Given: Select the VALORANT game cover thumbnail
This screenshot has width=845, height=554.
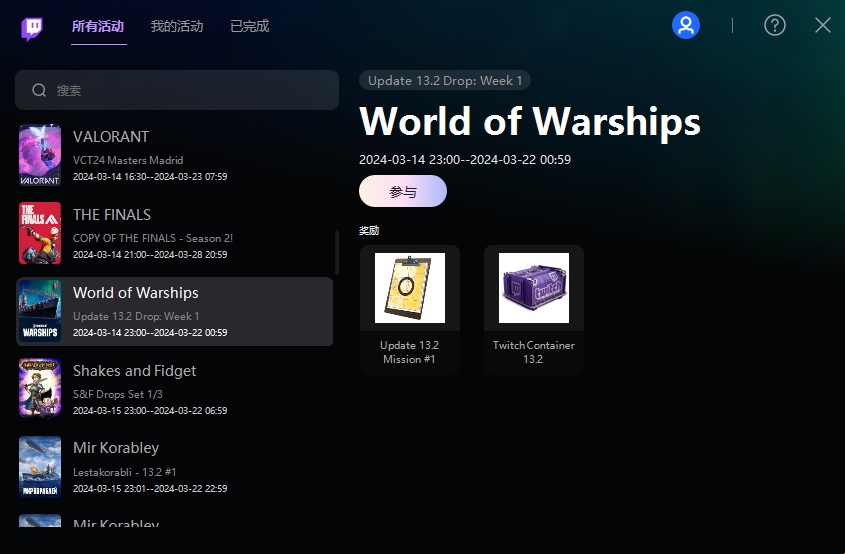Looking at the screenshot, I should 40,155.
